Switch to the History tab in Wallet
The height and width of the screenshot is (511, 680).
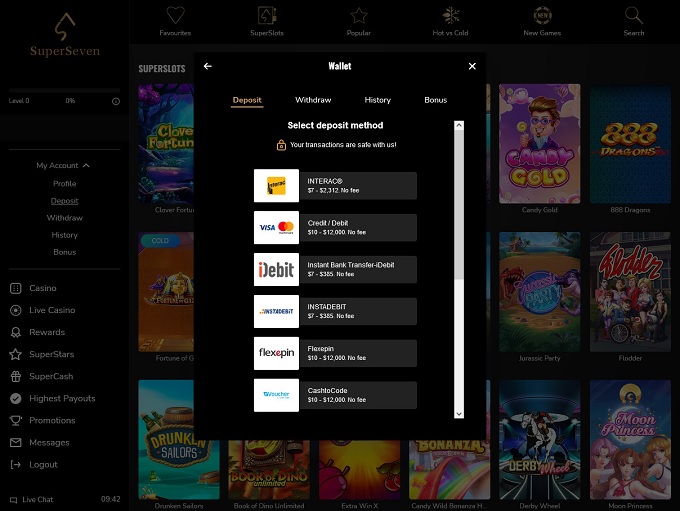pos(377,100)
